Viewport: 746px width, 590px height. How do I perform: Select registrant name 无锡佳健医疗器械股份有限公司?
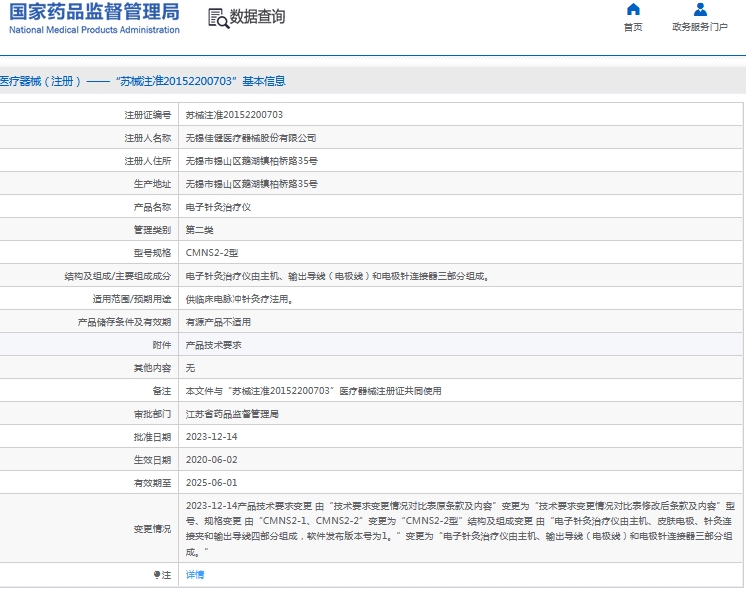pyautogui.click(x=251, y=138)
